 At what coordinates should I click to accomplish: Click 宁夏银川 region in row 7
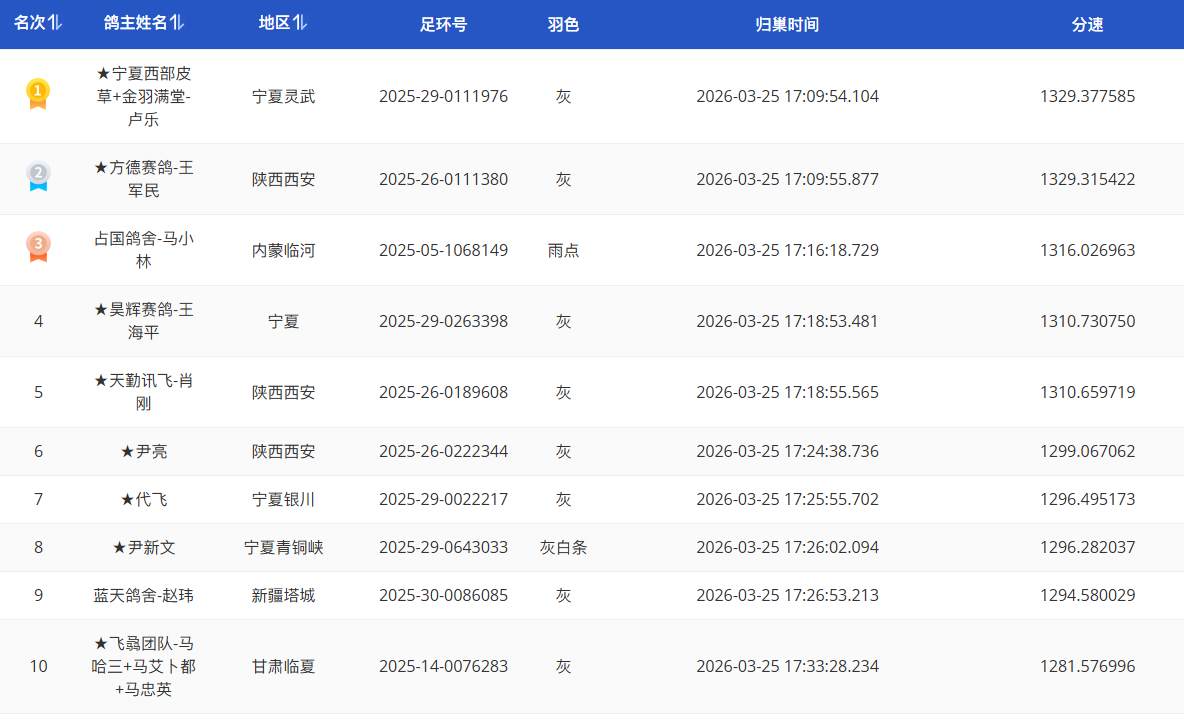click(283, 499)
